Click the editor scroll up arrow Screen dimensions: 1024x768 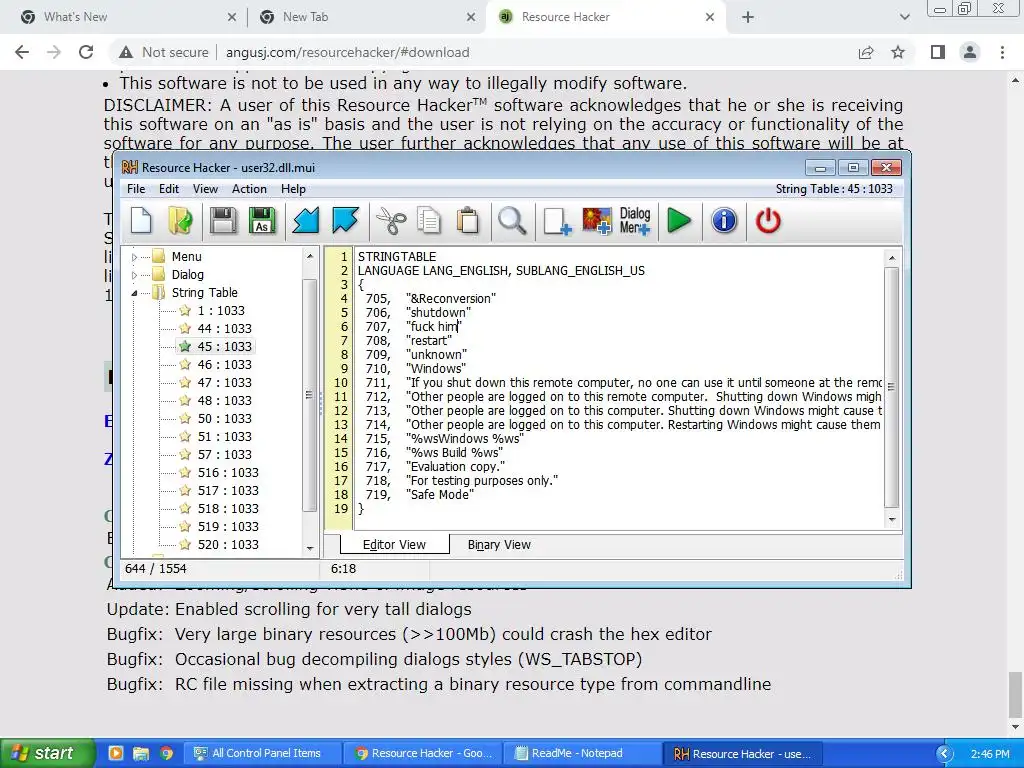point(891,258)
